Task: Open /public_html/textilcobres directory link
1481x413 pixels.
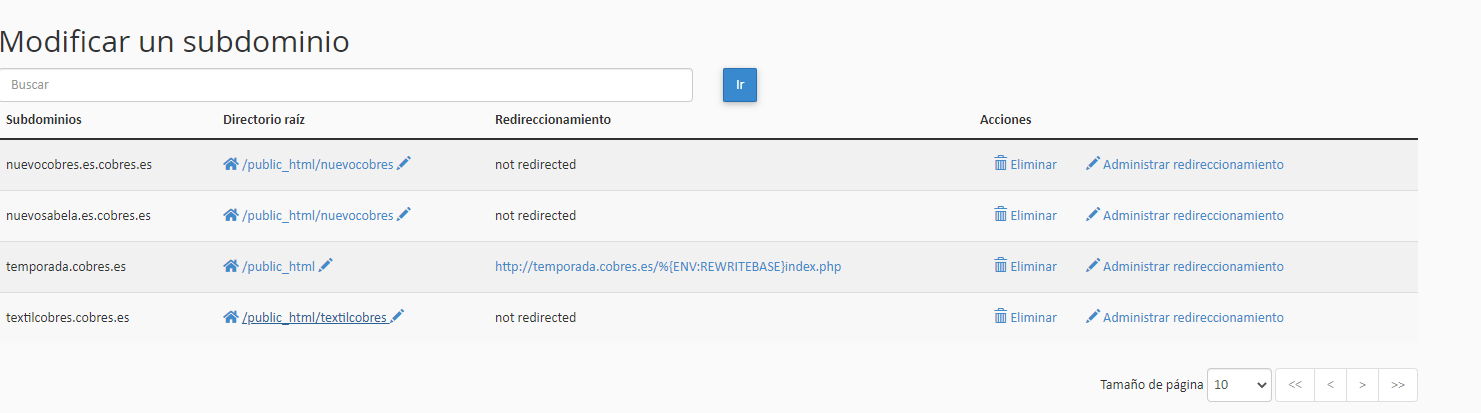Action: point(314,318)
